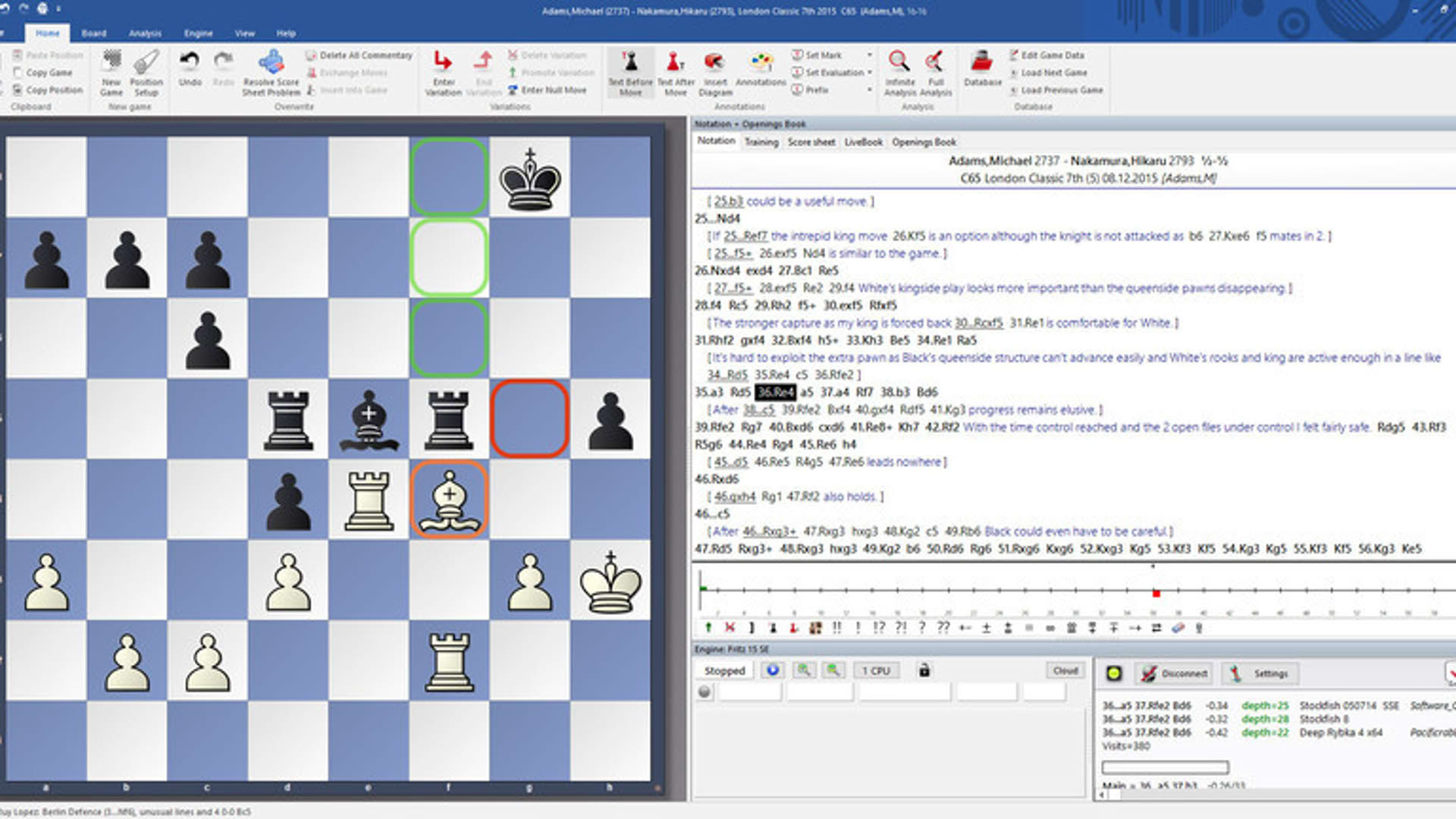Add double exclamation !! annotation

[836, 628]
